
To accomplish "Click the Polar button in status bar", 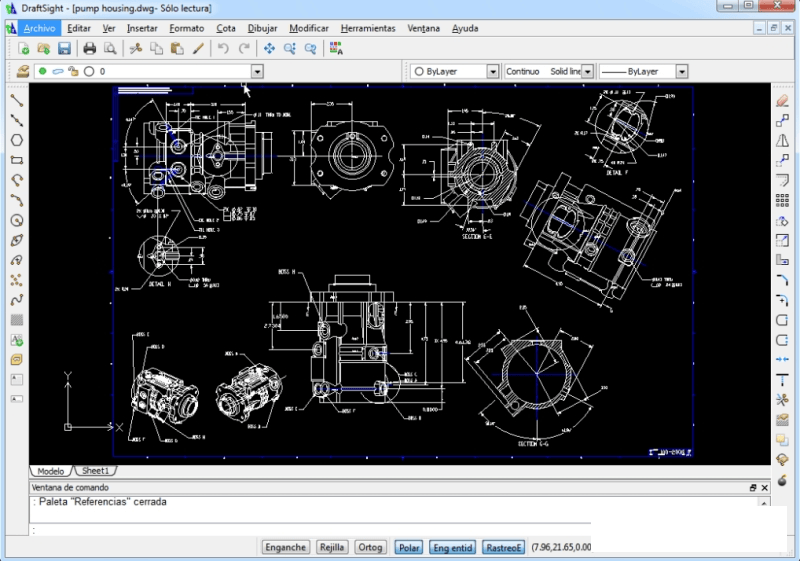I will 408,547.
